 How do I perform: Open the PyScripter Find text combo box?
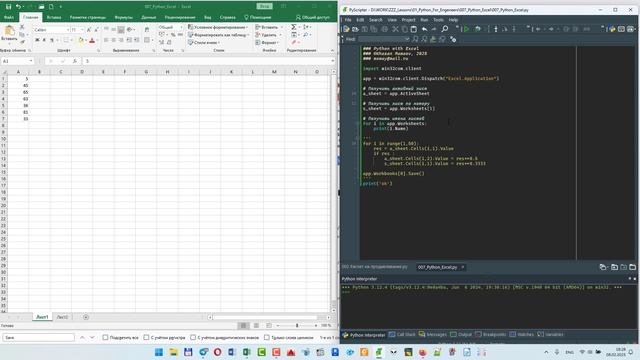point(384,39)
